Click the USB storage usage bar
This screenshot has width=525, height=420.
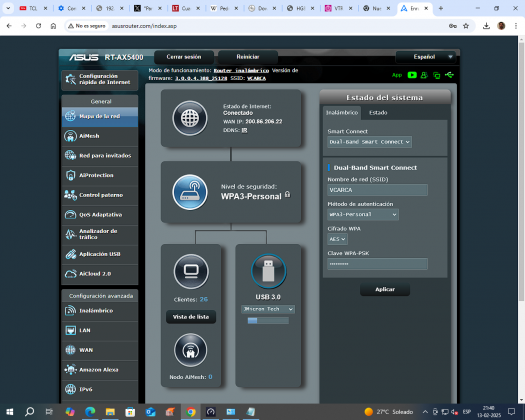pyautogui.click(x=268, y=321)
